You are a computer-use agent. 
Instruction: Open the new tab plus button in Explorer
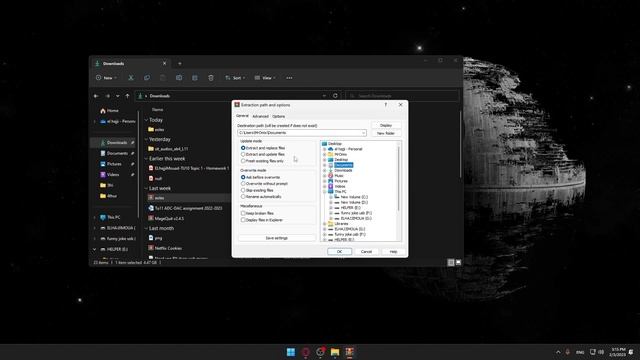(x=180, y=64)
